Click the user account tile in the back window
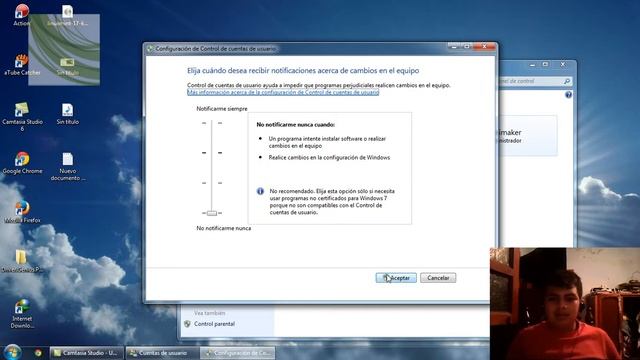The image size is (640, 360). pos(528,136)
